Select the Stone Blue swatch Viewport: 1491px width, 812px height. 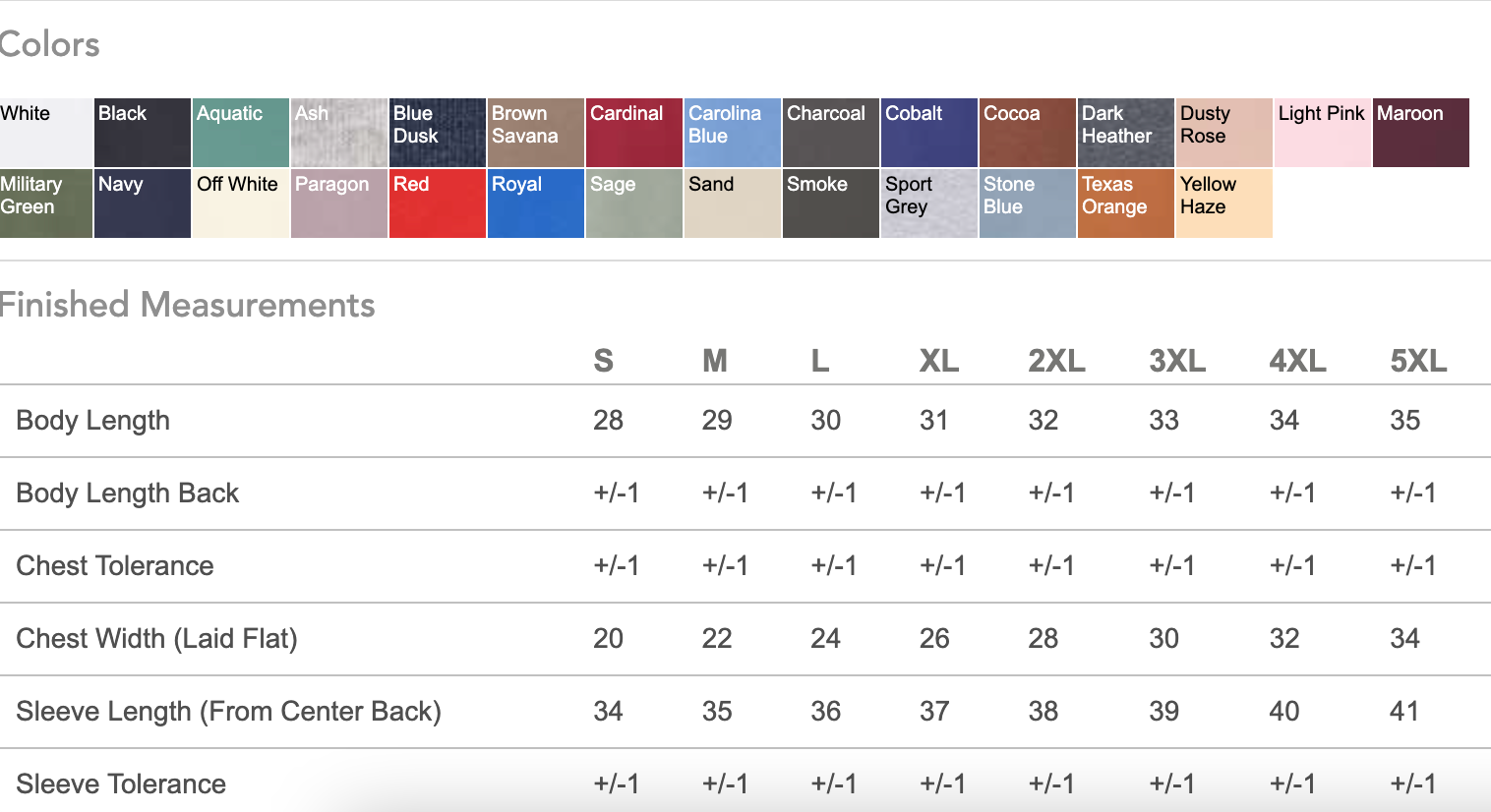(x=1028, y=203)
